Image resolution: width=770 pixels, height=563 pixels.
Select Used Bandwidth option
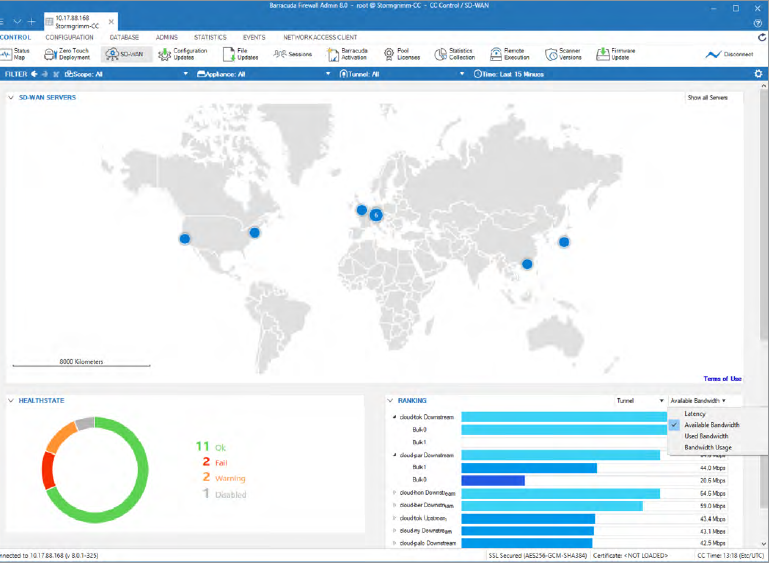click(705, 436)
